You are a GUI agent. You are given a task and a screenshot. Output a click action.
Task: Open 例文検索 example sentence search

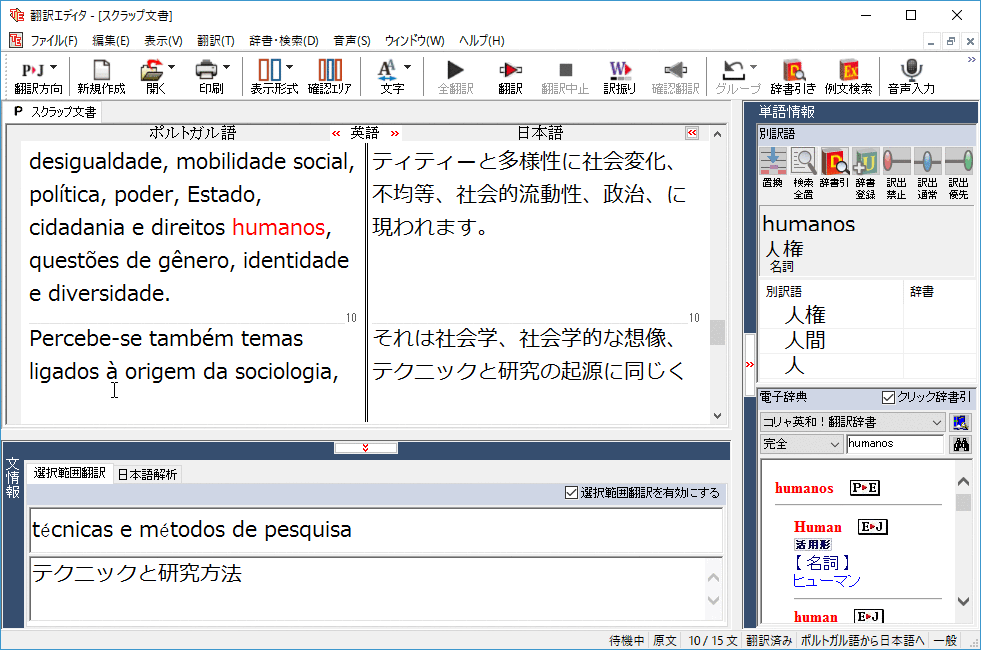click(x=848, y=77)
